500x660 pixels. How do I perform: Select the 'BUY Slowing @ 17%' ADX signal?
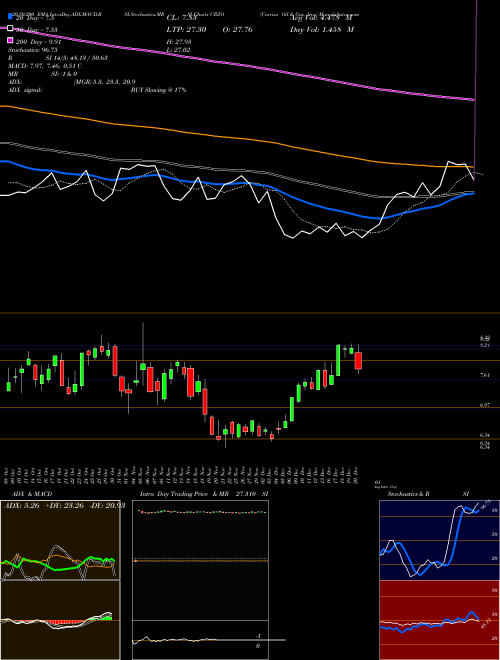click(x=158, y=90)
